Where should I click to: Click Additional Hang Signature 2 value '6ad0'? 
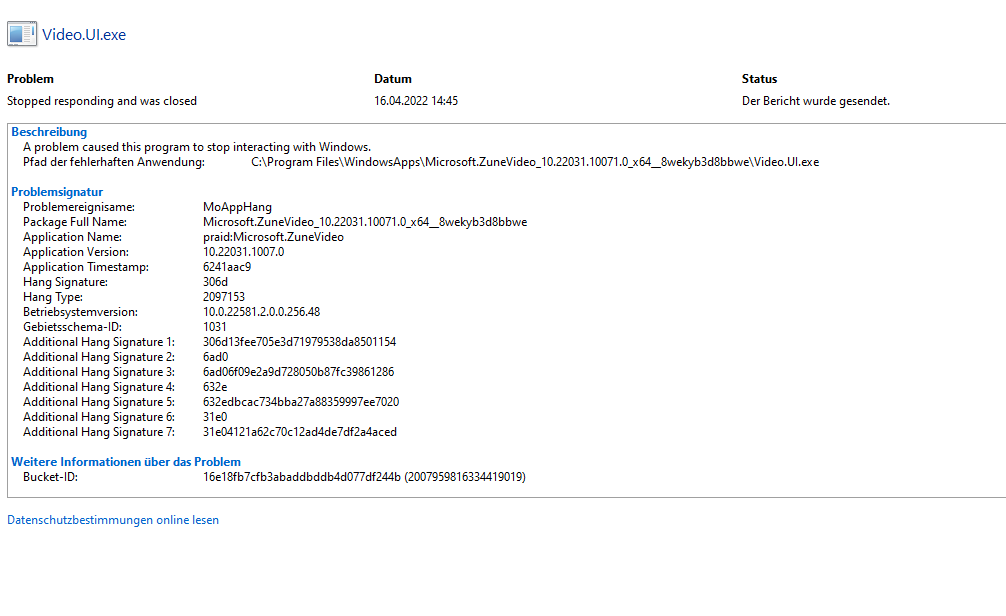coord(216,357)
